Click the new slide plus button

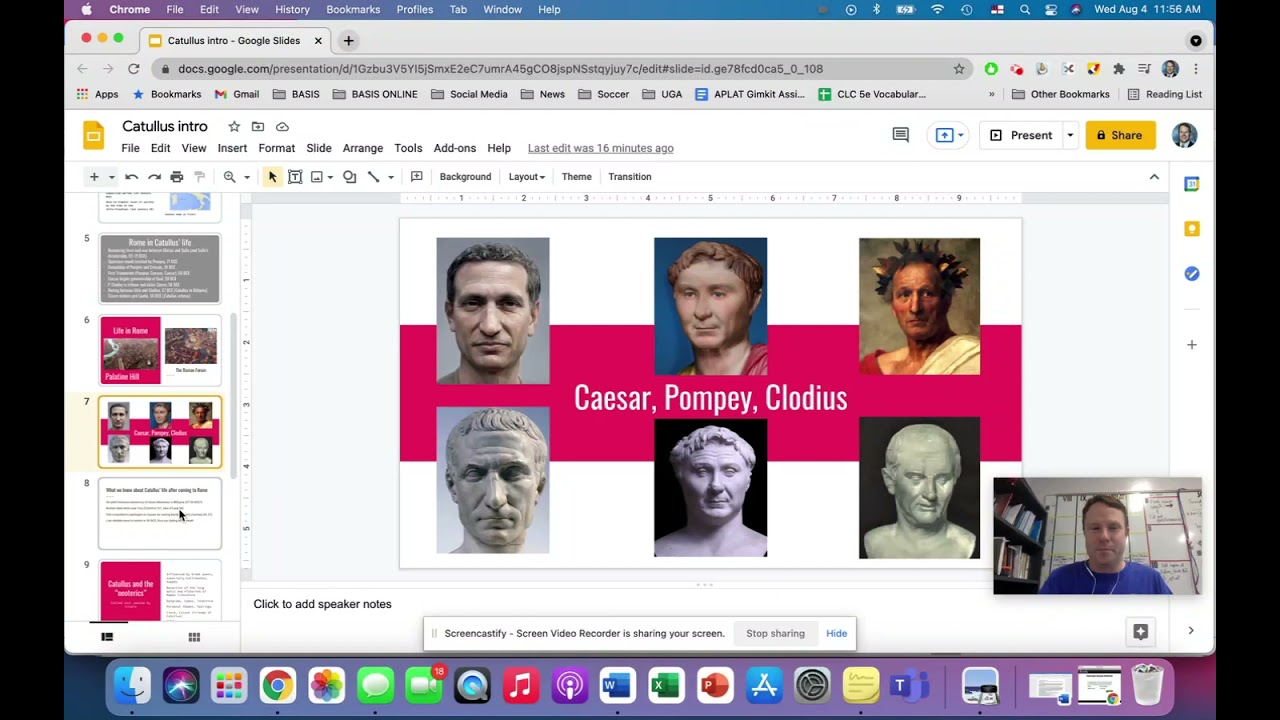click(94, 177)
